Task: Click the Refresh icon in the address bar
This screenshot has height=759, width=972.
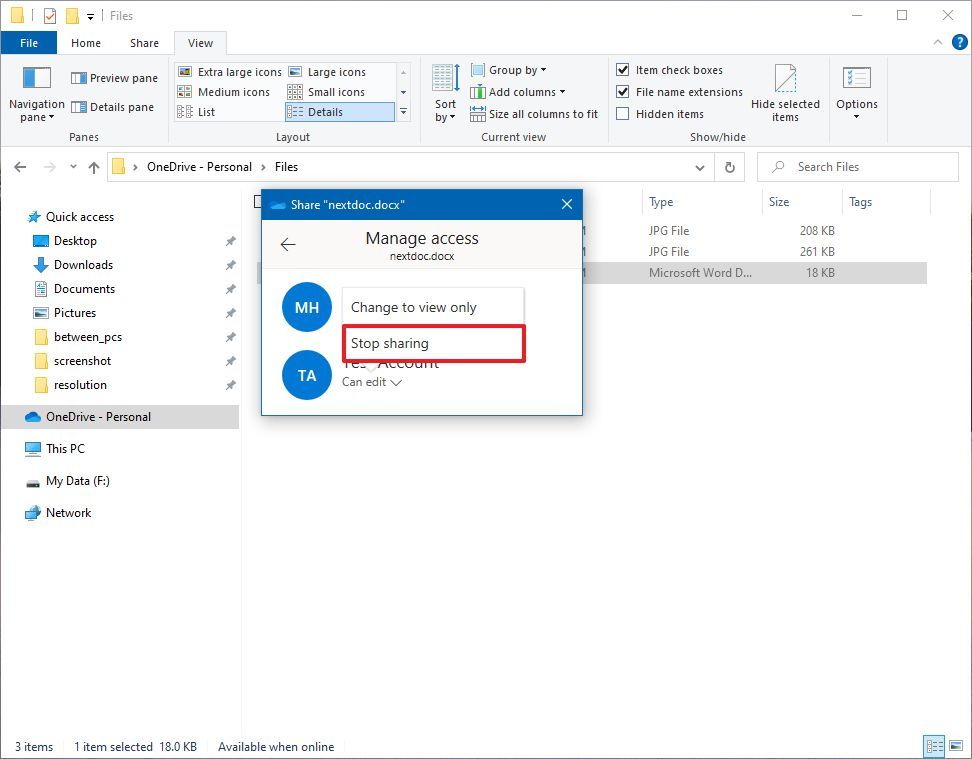Action: click(729, 167)
